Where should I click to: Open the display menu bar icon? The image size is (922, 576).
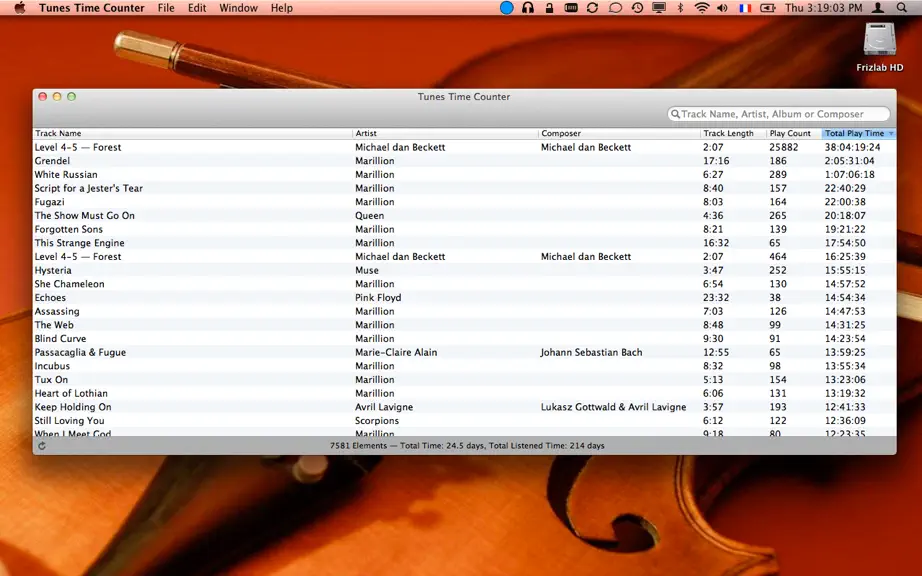[x=659, y=8]
